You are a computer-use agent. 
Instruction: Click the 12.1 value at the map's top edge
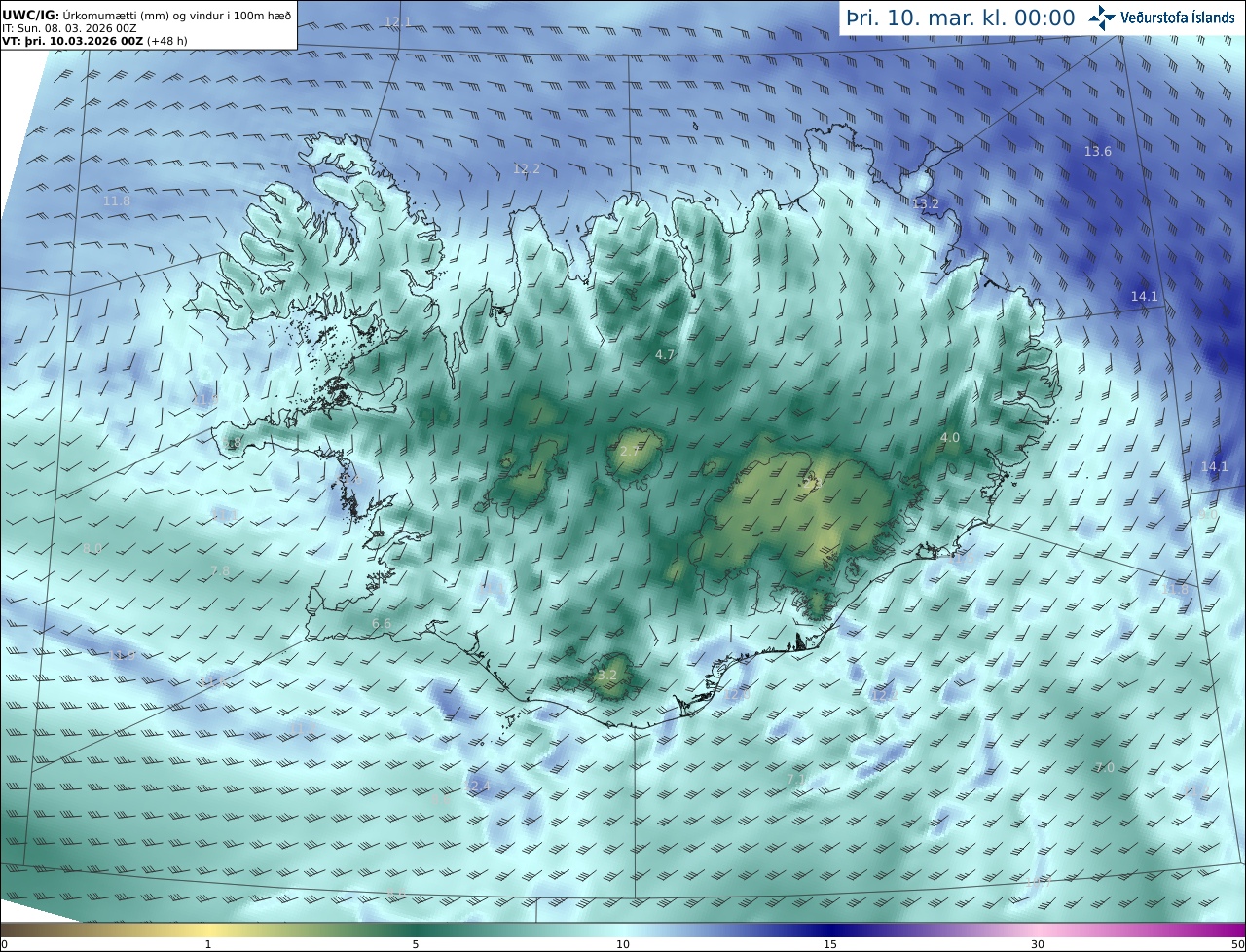[397, 21]
